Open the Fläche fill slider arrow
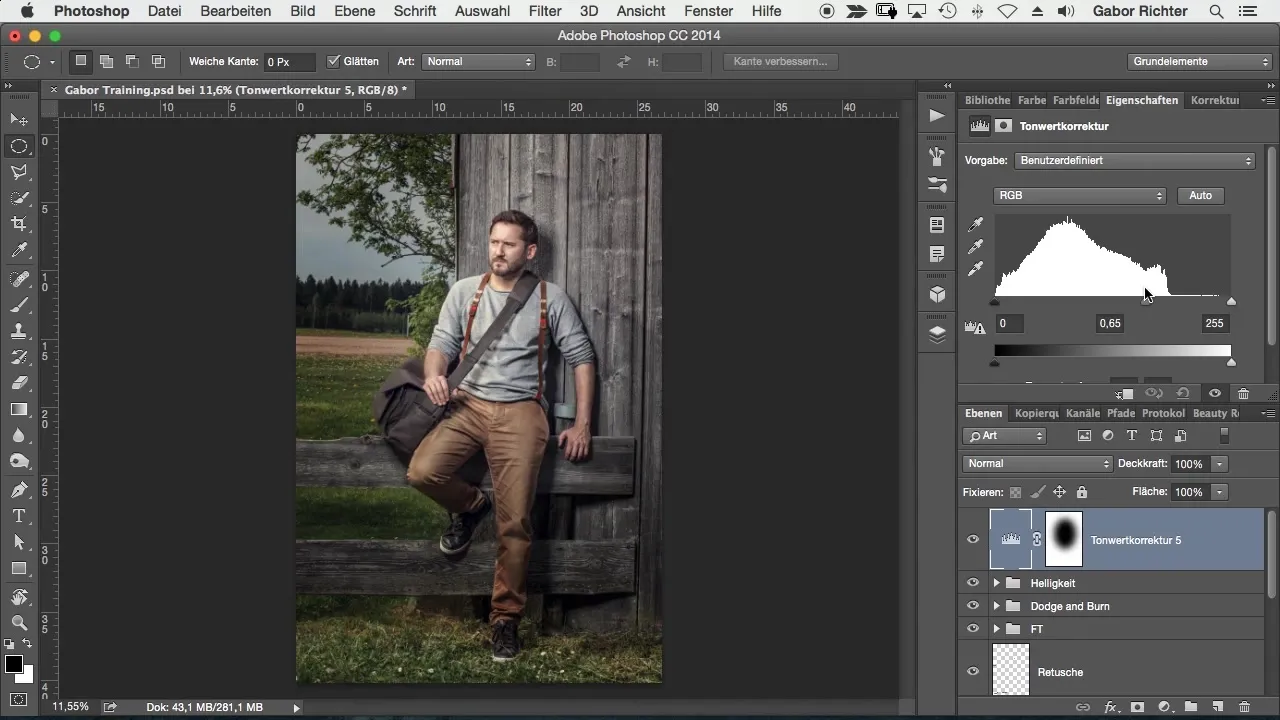Image resolution: width=1280 pixels, height=720 pixels. pyautogui.click(x=1219, y=492)
